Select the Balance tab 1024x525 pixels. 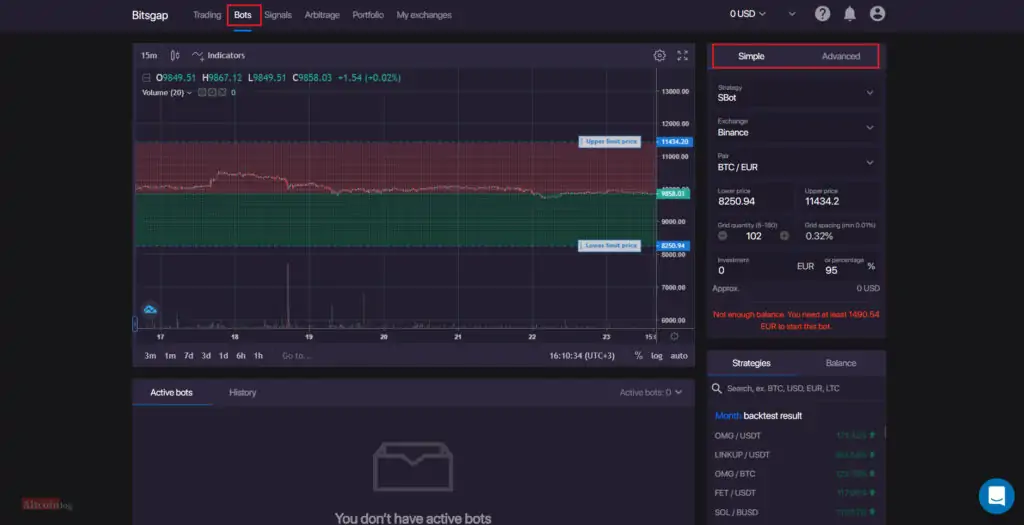(x=840, y=363)
